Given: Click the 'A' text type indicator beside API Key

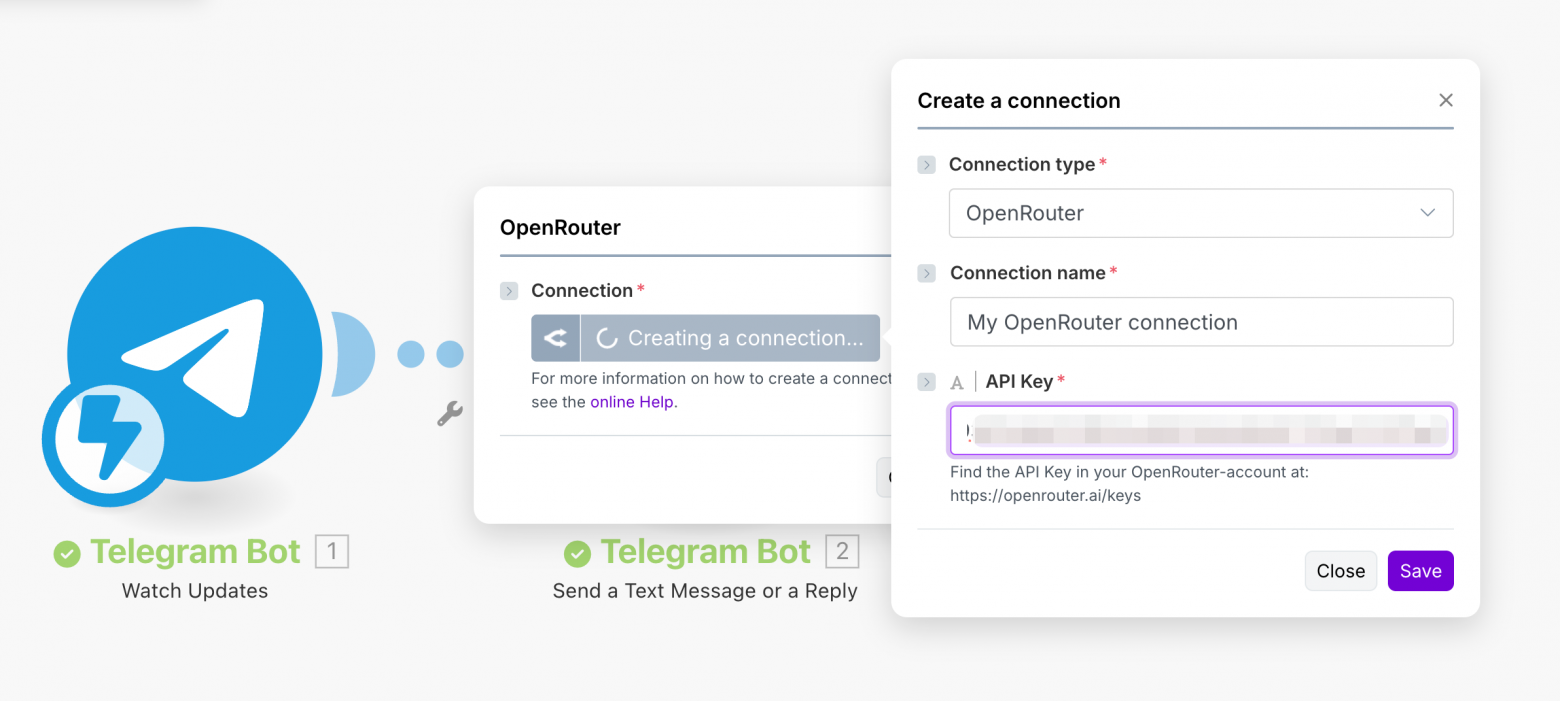Looking at the screenshot, I should [x=957, y=382].
